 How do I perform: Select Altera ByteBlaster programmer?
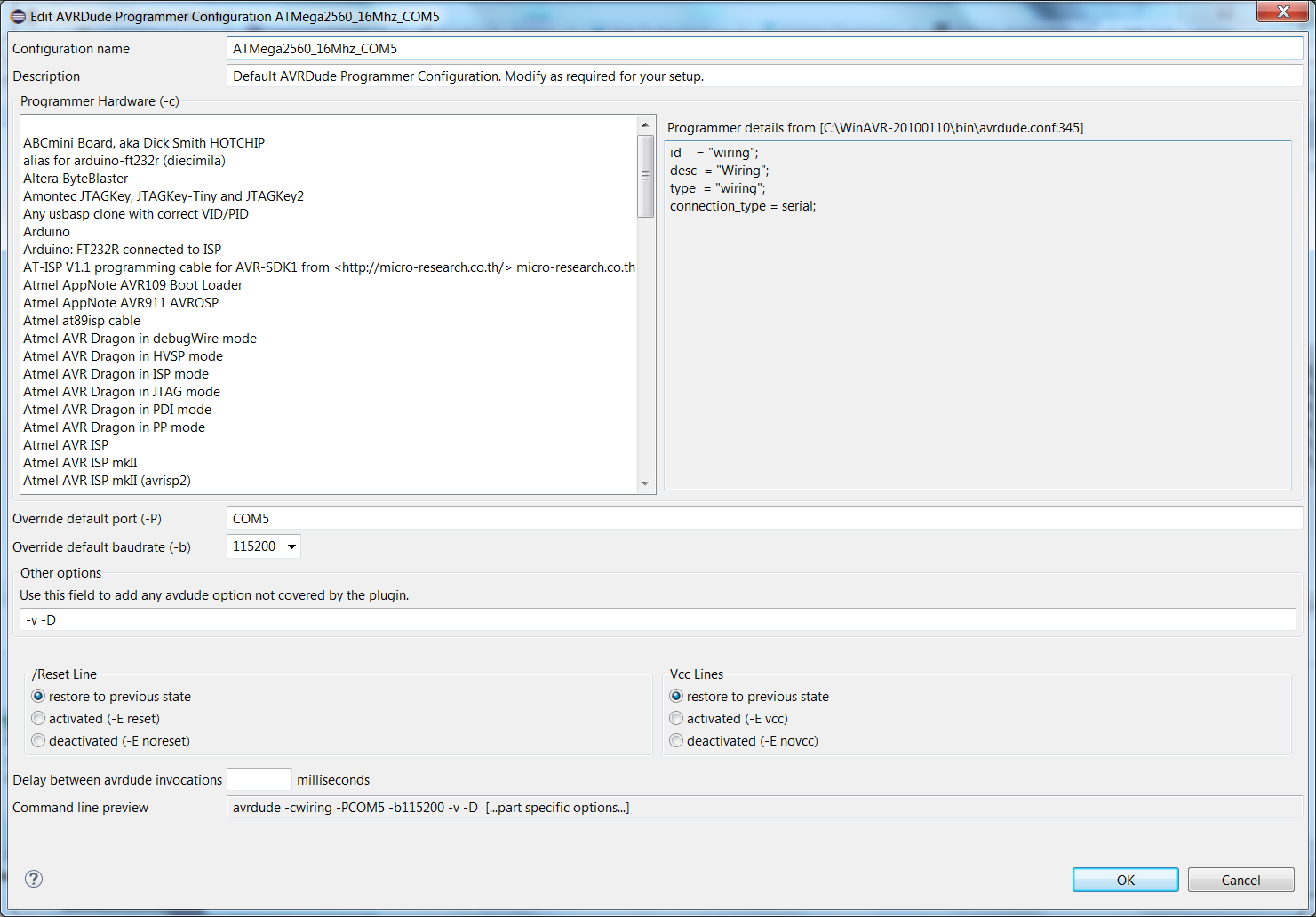click(x=76, y=179)
